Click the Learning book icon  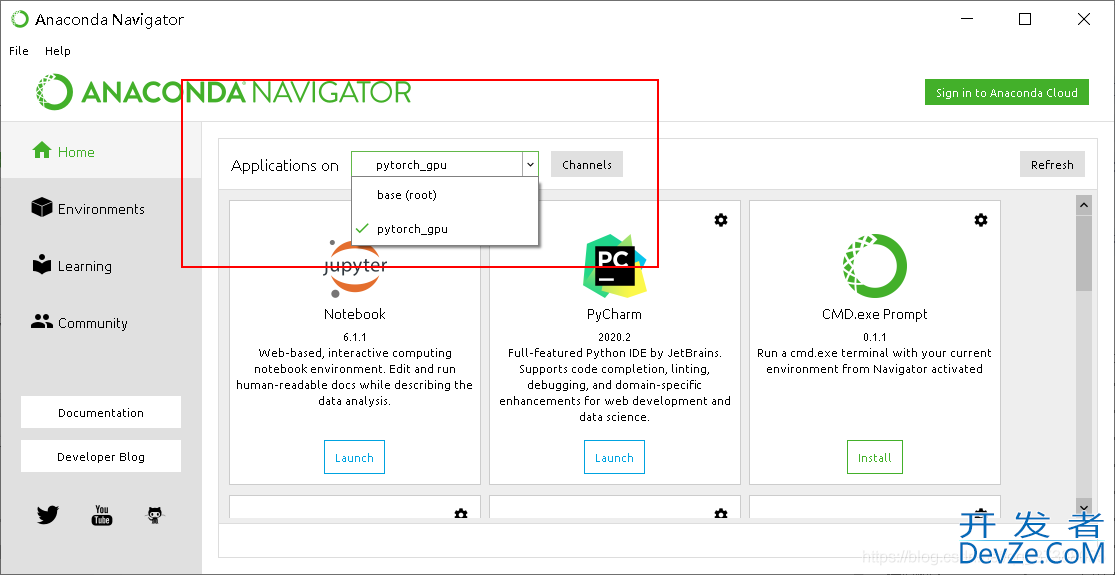(42, 264)
